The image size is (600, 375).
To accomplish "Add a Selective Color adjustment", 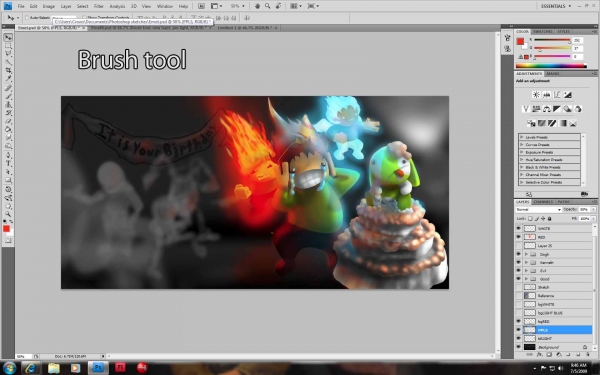I will [573, 123].
